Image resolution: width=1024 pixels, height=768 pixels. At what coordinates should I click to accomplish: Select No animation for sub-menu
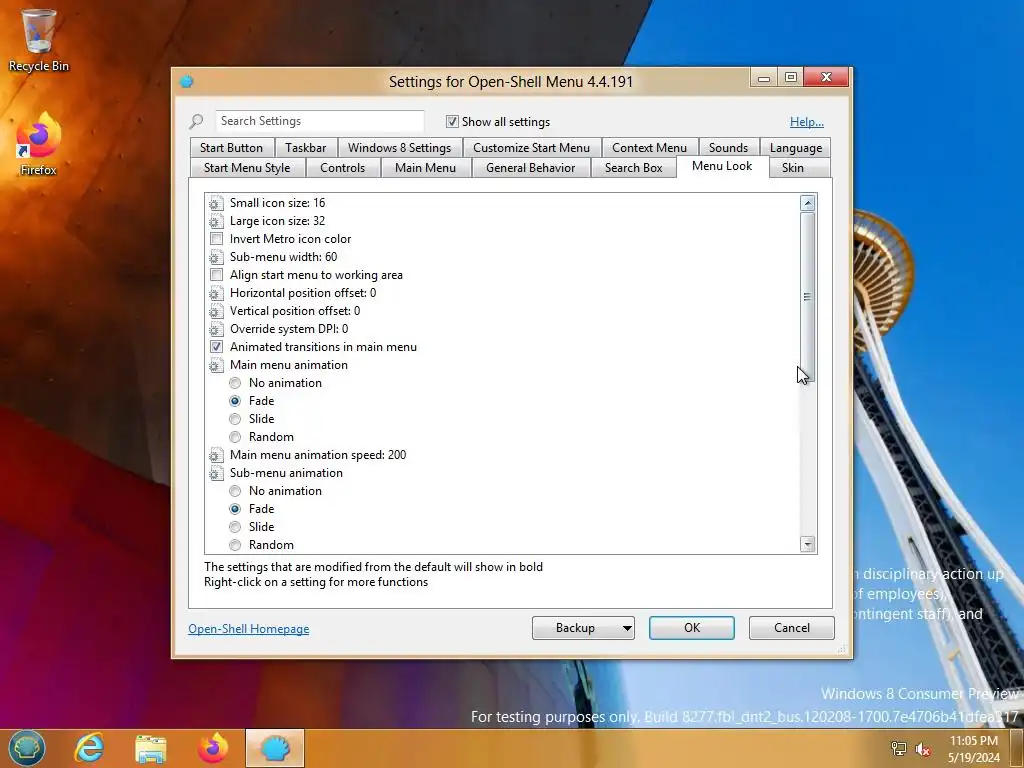click(x=235, y=491)
